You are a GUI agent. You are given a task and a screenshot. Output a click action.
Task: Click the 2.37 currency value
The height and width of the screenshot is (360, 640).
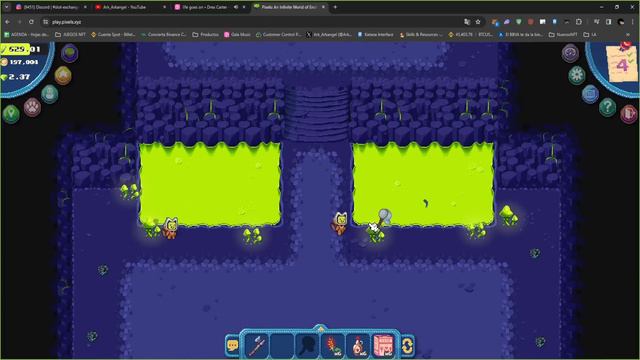[19, 77]
